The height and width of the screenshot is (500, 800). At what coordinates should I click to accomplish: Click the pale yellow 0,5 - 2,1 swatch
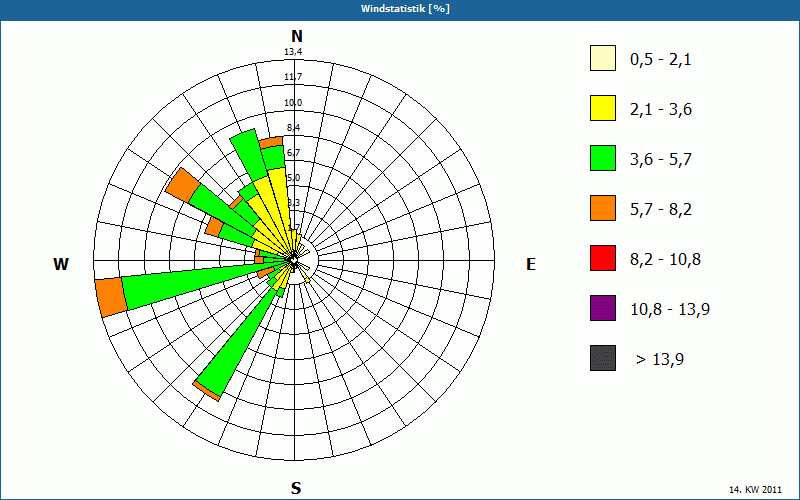(603, 58)
